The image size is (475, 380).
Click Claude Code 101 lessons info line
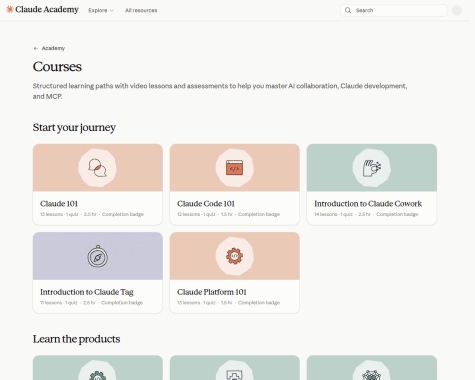pos(228,214)
